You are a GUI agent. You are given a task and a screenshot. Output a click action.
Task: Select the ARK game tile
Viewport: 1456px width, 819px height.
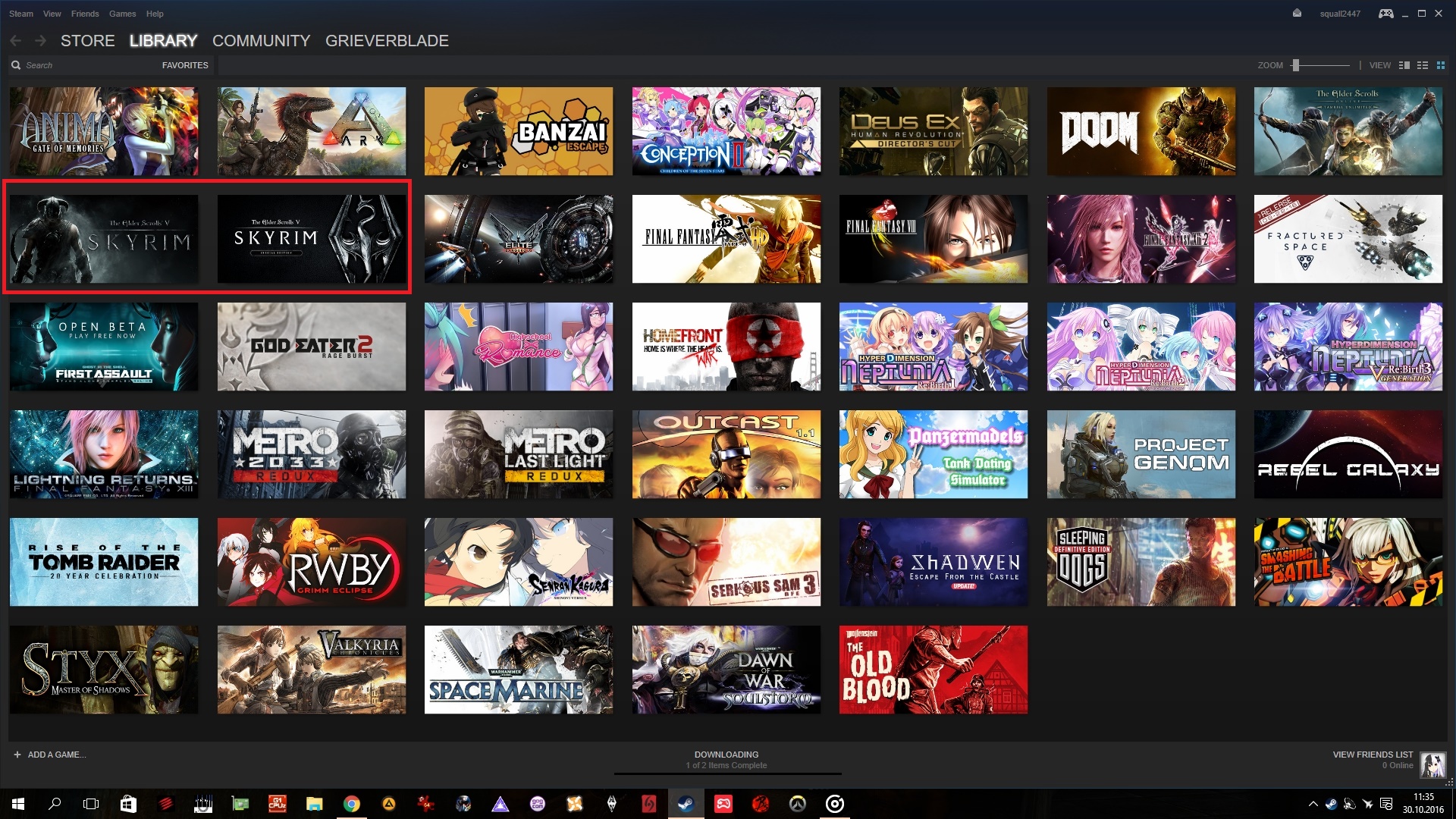click(312, 131)
